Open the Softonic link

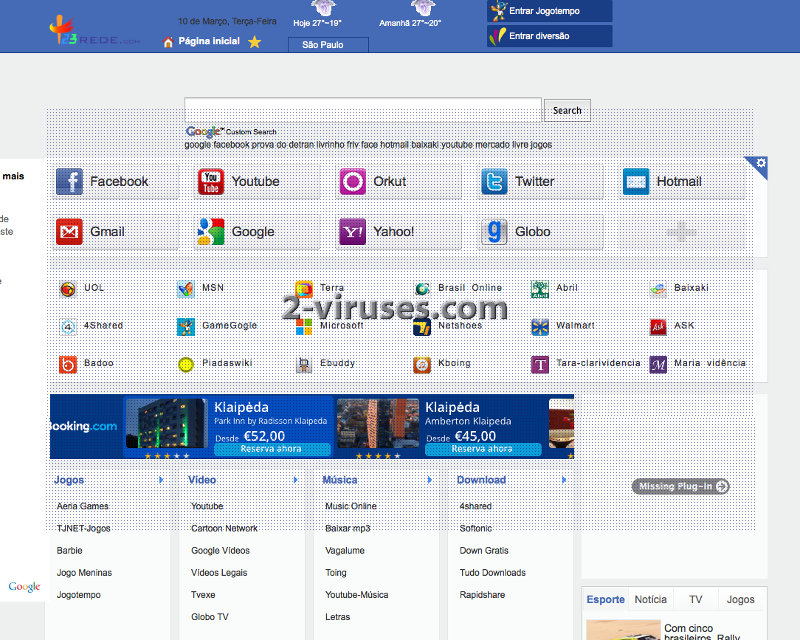pyautogui.click(x=476, y=529)
